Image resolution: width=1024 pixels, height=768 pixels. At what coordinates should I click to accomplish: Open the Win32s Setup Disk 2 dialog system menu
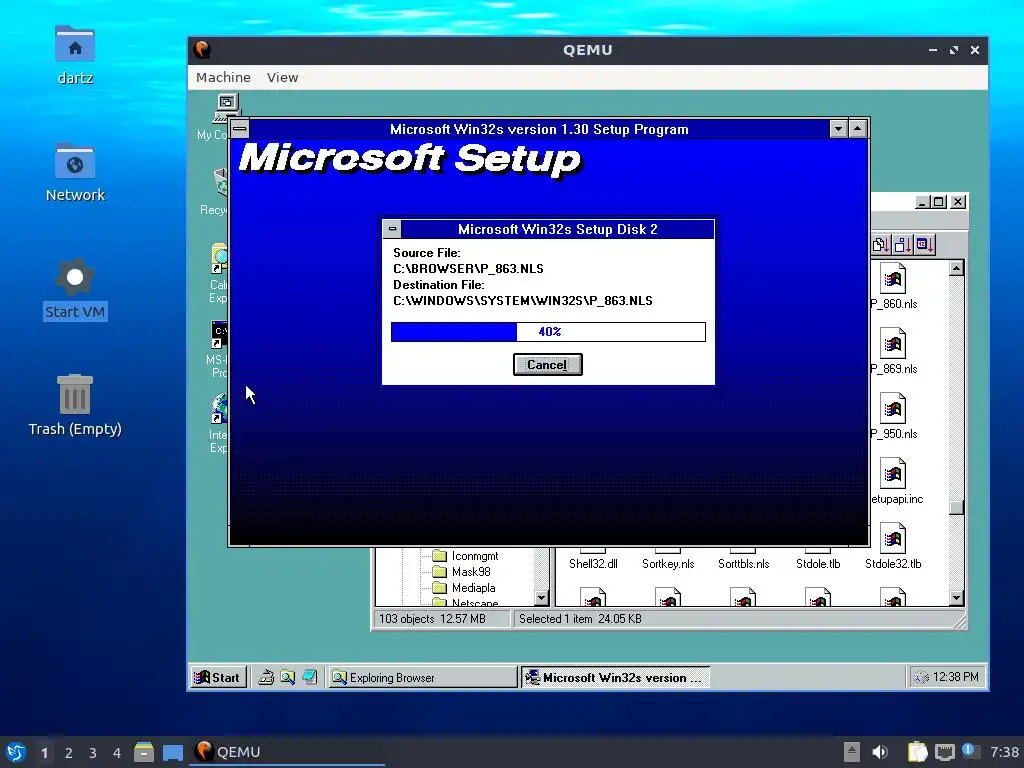pyautogui.click(x=392, y=229)
